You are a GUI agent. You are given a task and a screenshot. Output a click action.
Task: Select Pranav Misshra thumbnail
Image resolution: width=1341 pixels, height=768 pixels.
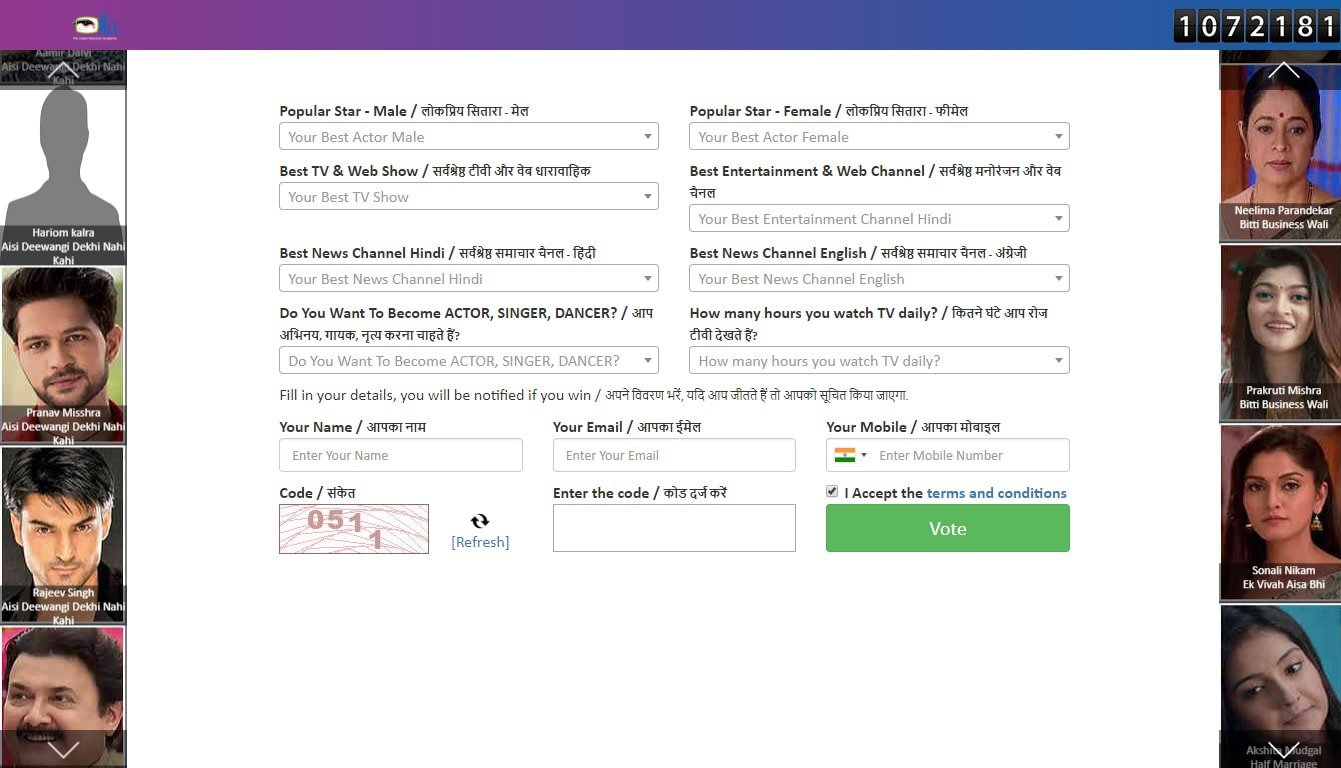63,353
